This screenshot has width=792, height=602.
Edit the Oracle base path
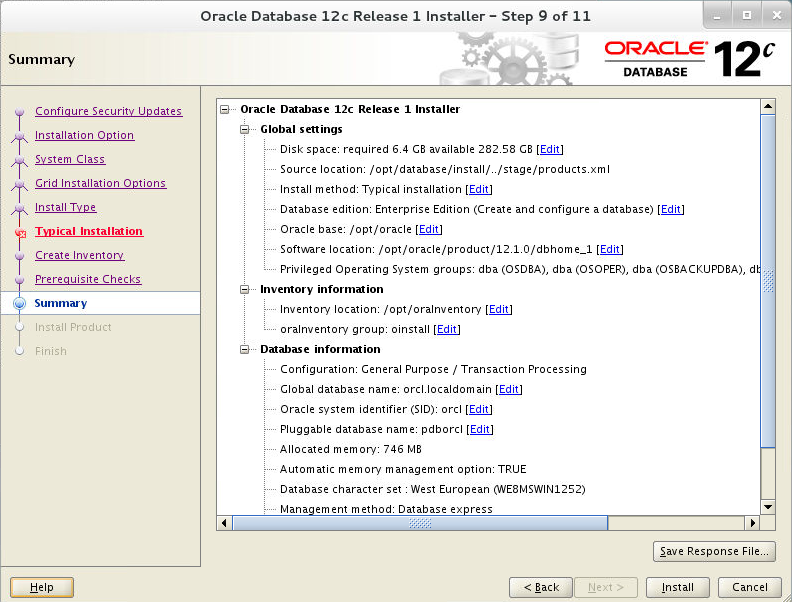click(429, 229)
